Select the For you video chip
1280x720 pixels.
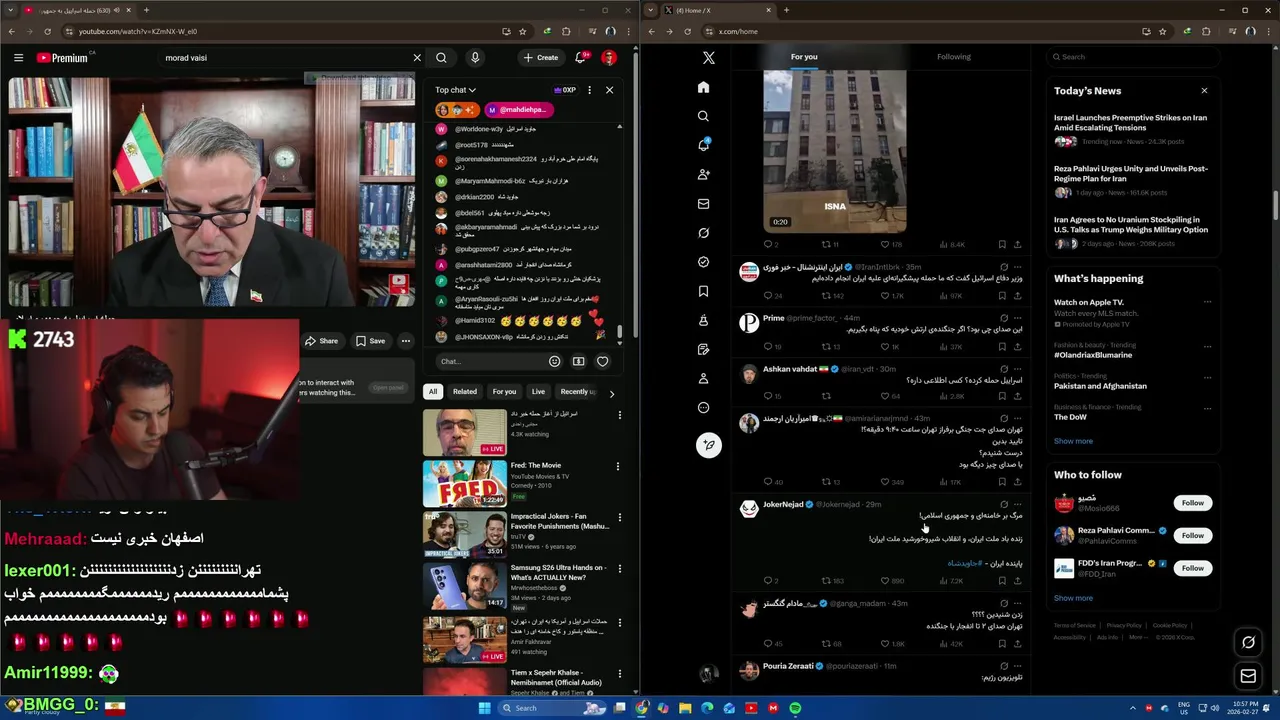click(x=504, y=392)
